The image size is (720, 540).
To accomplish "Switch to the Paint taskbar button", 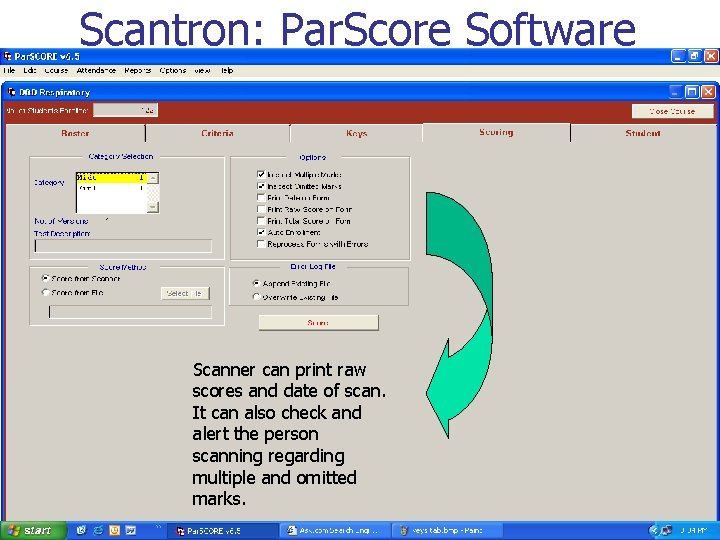I will click(448, 531).
